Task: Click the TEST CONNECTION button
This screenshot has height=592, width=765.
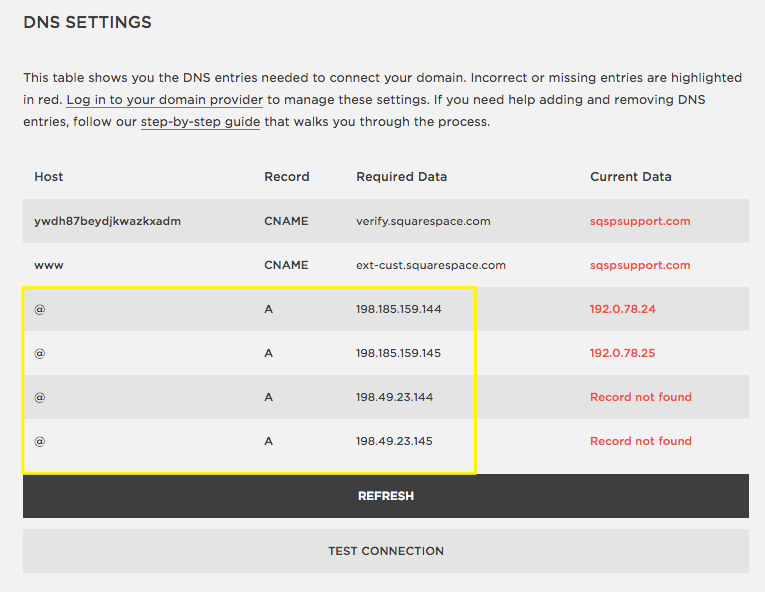Action: click(385, 551)
